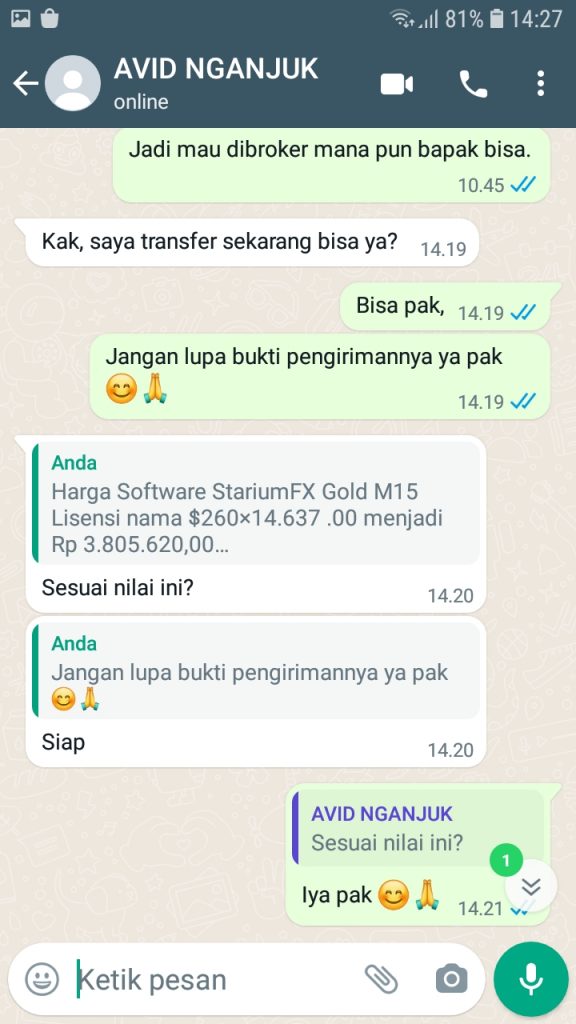576x1024 pixels.
Task: Attach a file with the paperclip icon
Action: click(x=381, y=979)
